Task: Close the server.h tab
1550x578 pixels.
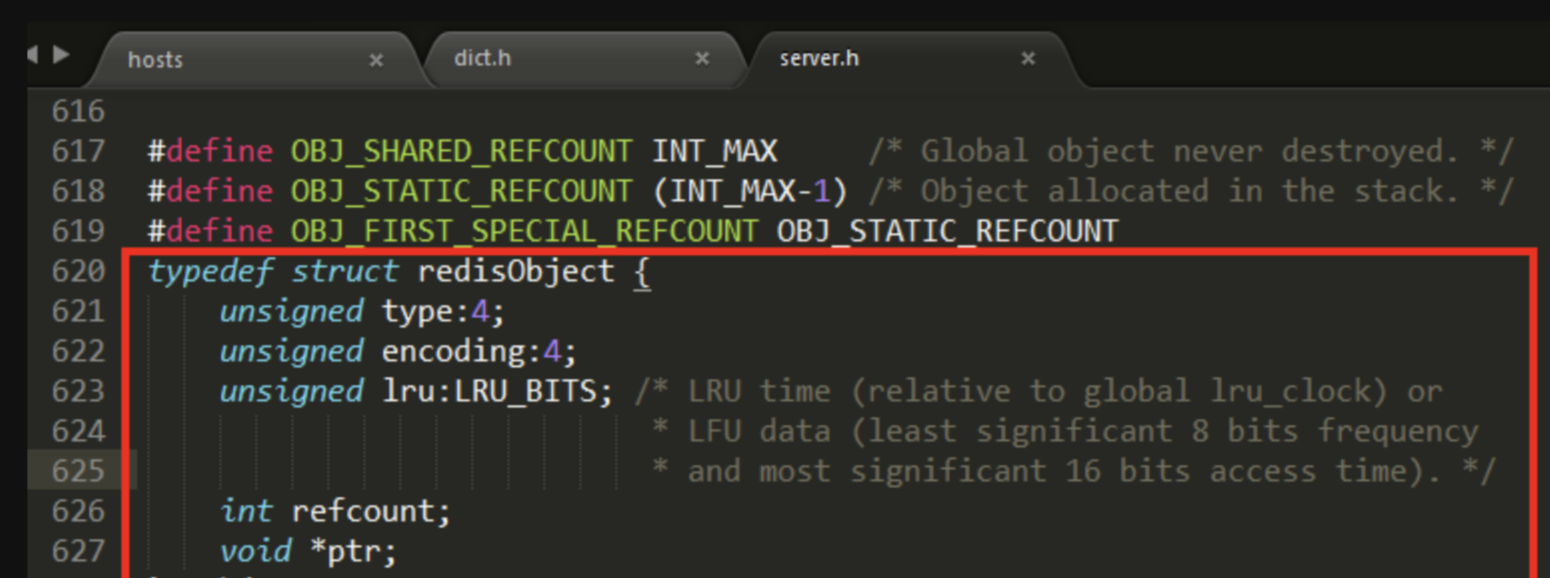Action: [x=1027, y=59]
